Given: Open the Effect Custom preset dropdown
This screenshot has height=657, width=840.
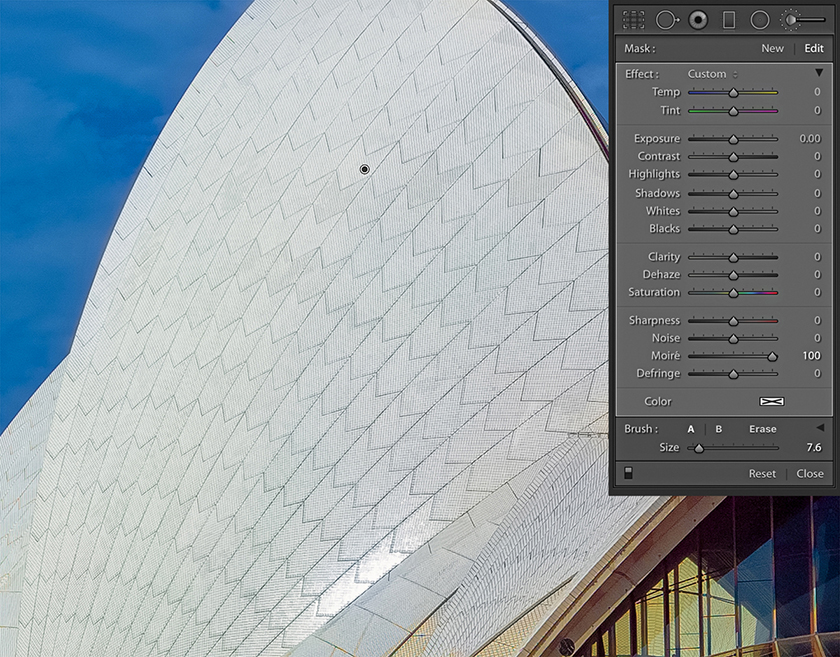Looking at the screenshot, I should pos(712,74).
